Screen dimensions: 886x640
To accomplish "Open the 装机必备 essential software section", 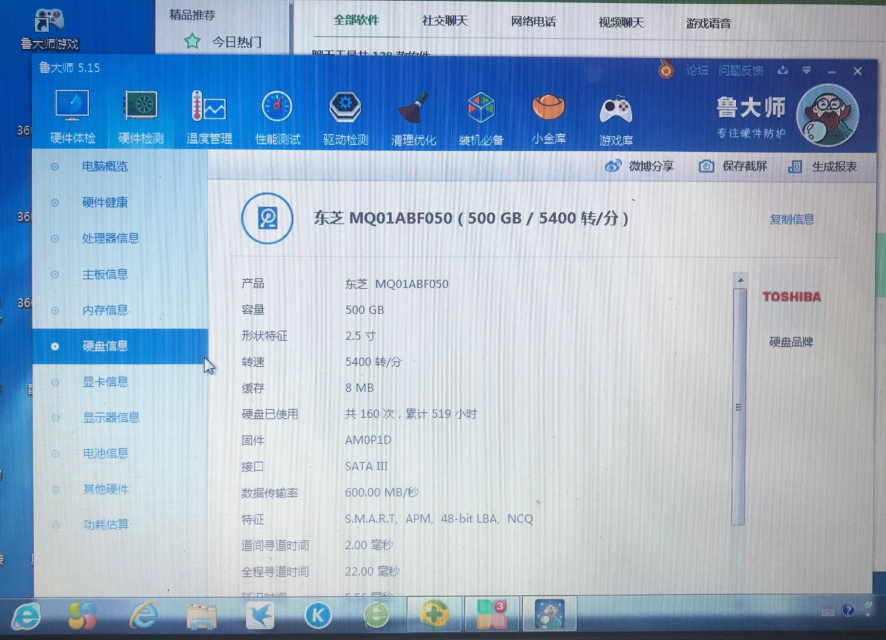I will pyautogui.click(x=481, y=119).
